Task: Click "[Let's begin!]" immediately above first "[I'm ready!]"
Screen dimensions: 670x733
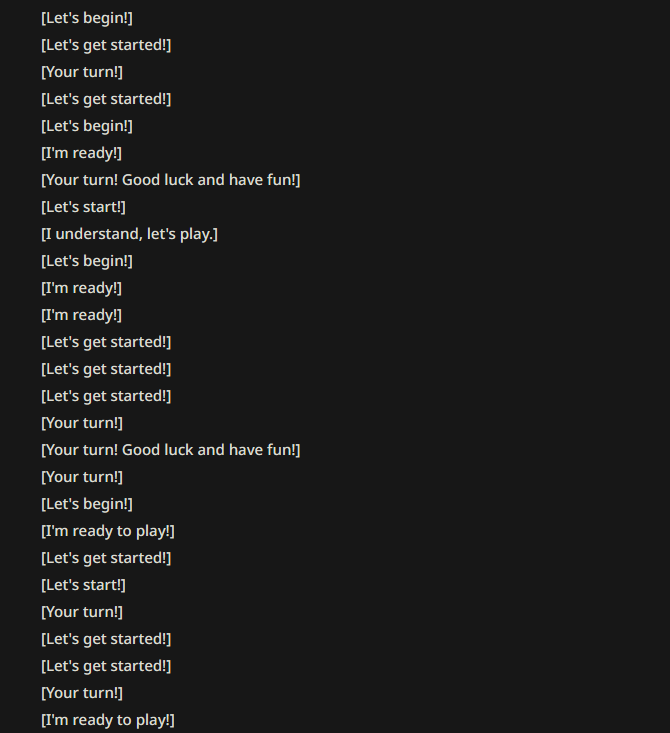Action: [87, 126]
